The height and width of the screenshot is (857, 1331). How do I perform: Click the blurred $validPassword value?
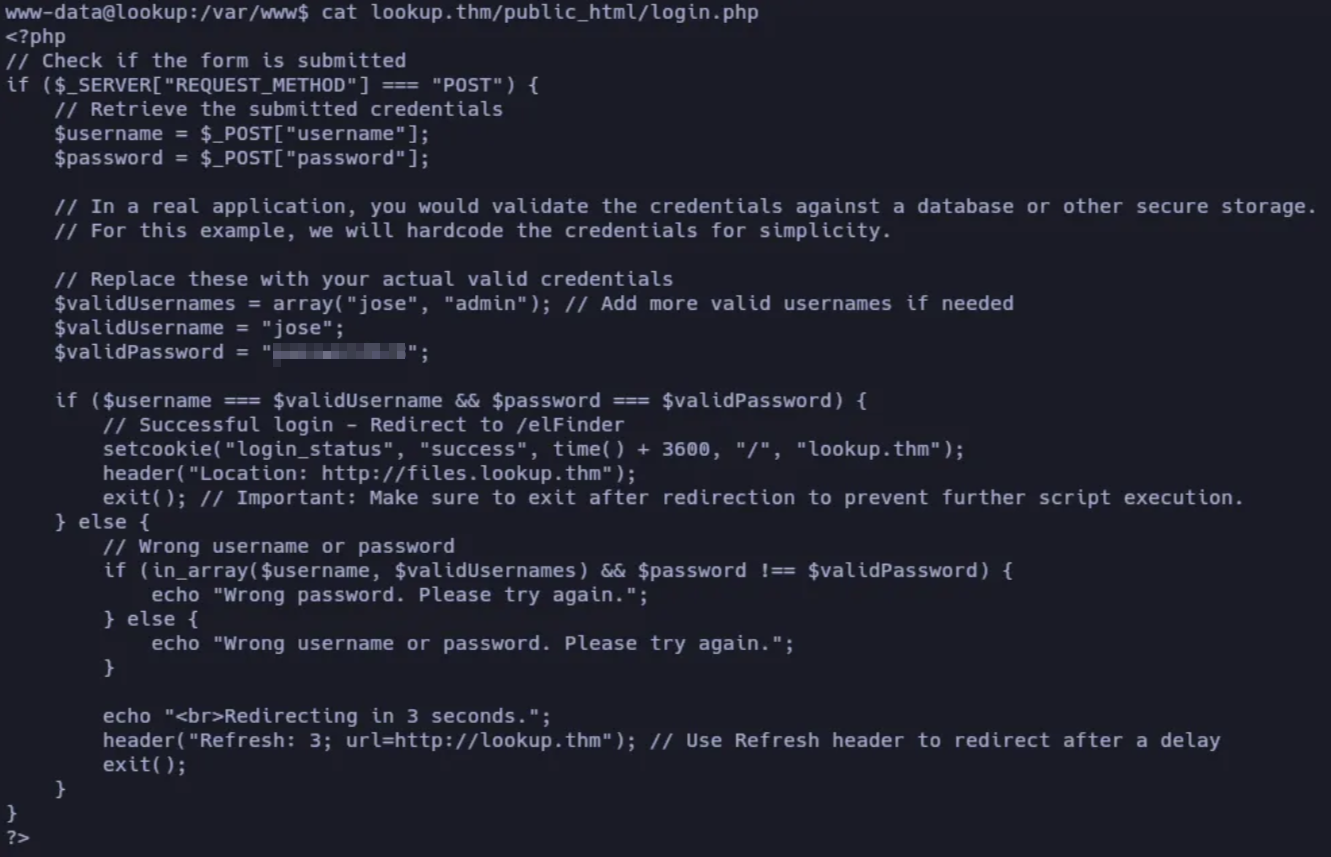(340, 352)
